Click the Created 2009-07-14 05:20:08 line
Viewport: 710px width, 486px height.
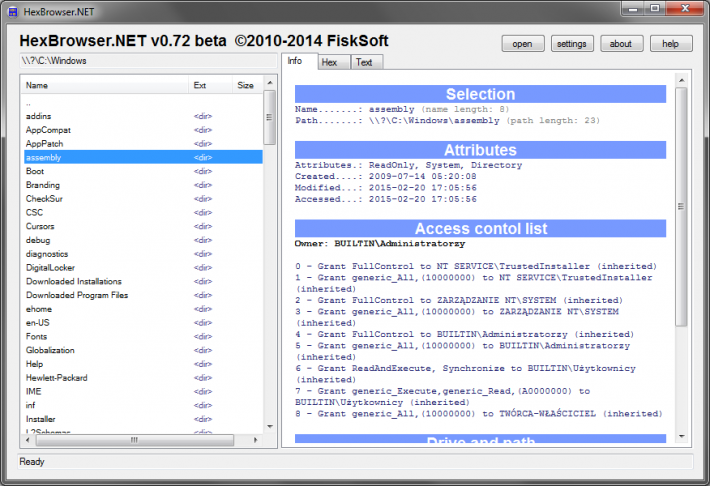(x=386, y=176)
